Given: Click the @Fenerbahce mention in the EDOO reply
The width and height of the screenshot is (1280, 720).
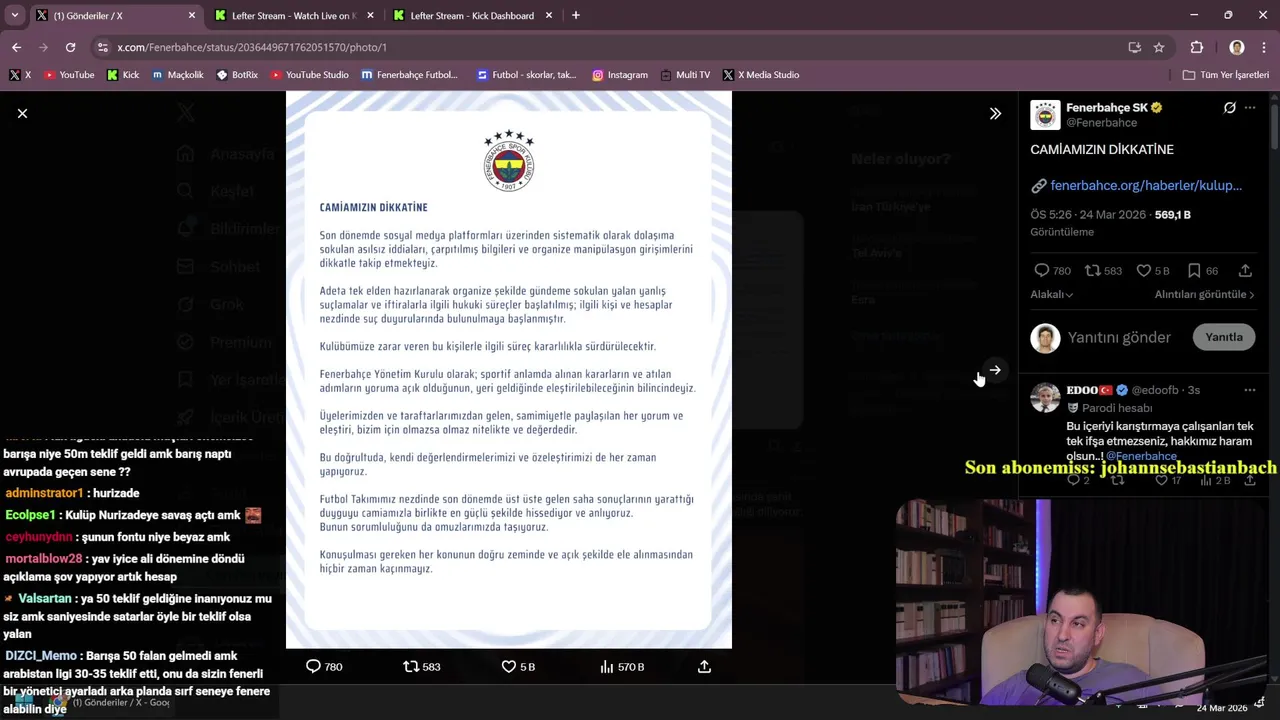Looking at the screenshot, I should point(1141,456).
